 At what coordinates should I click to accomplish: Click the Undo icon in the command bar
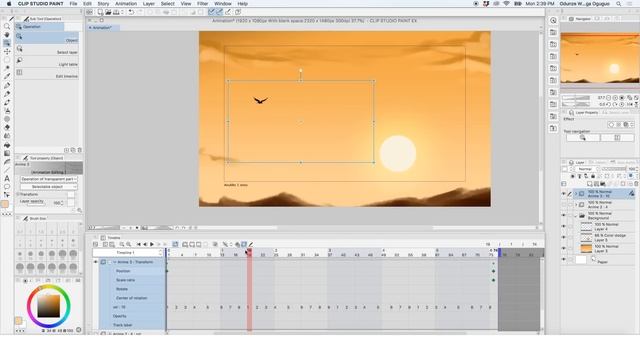coord(131,12)
